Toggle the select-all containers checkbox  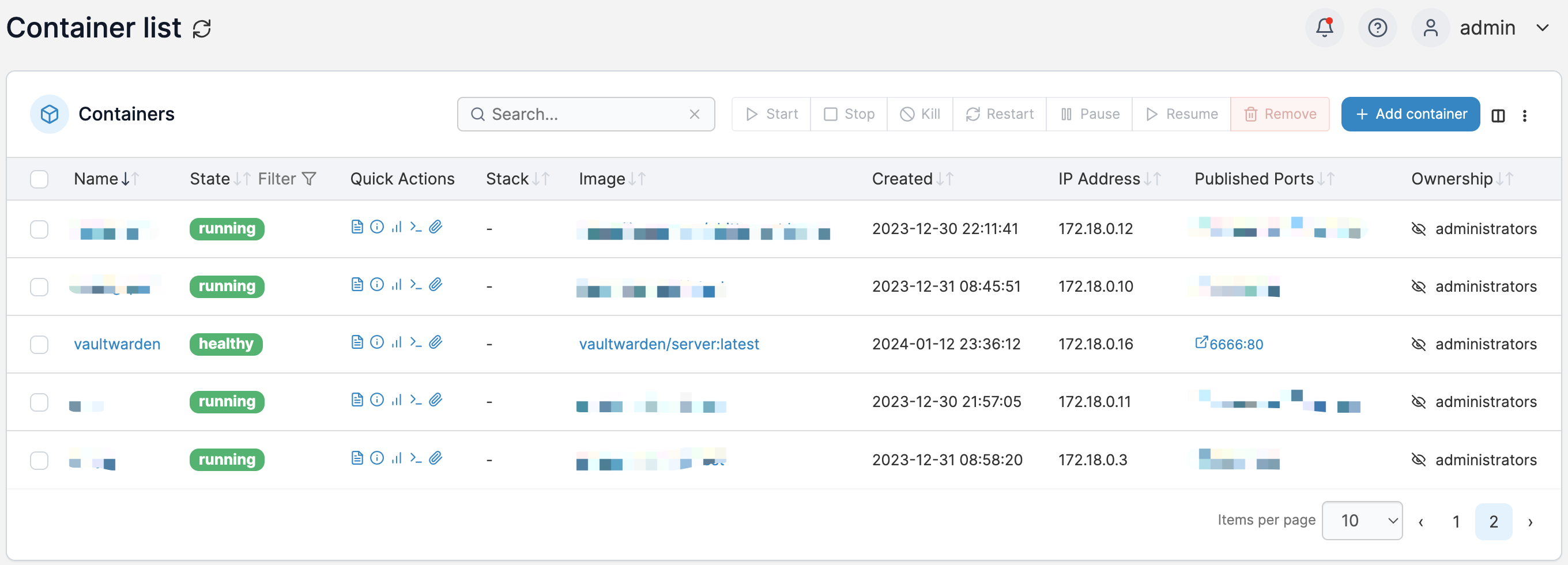point(40,179)
